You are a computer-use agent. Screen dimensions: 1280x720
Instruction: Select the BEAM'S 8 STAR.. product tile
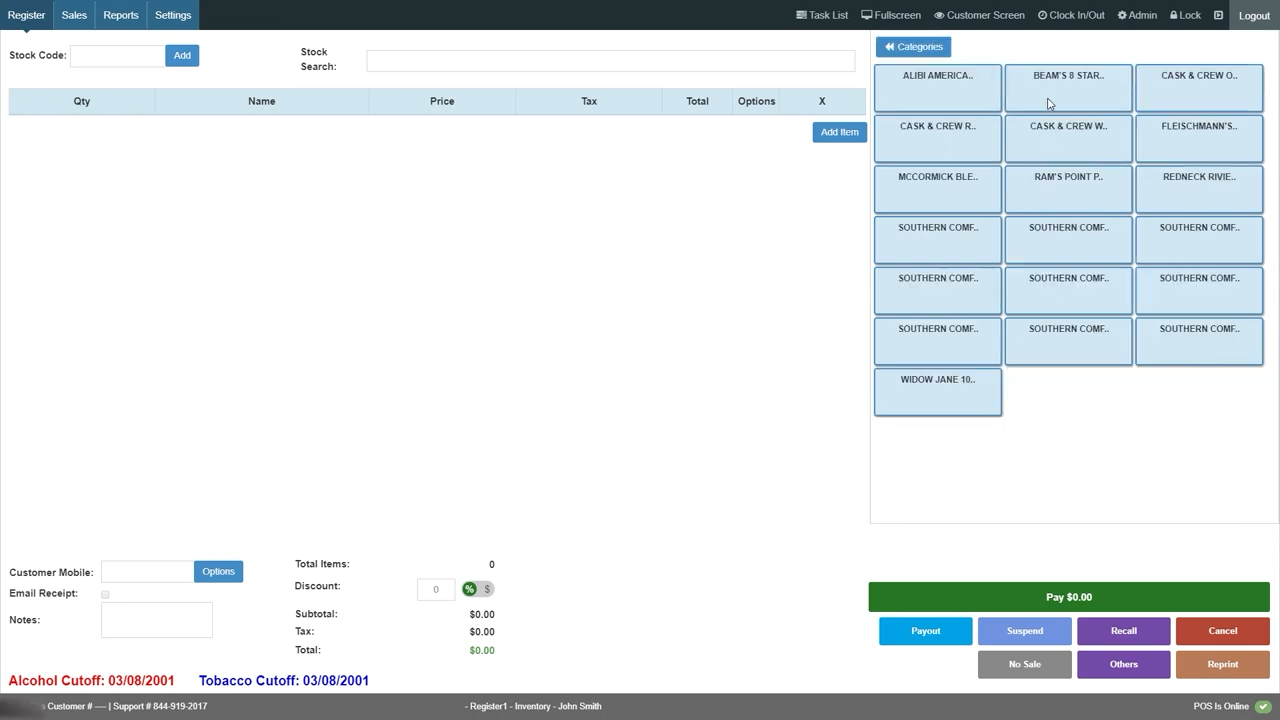(1069, 88)
